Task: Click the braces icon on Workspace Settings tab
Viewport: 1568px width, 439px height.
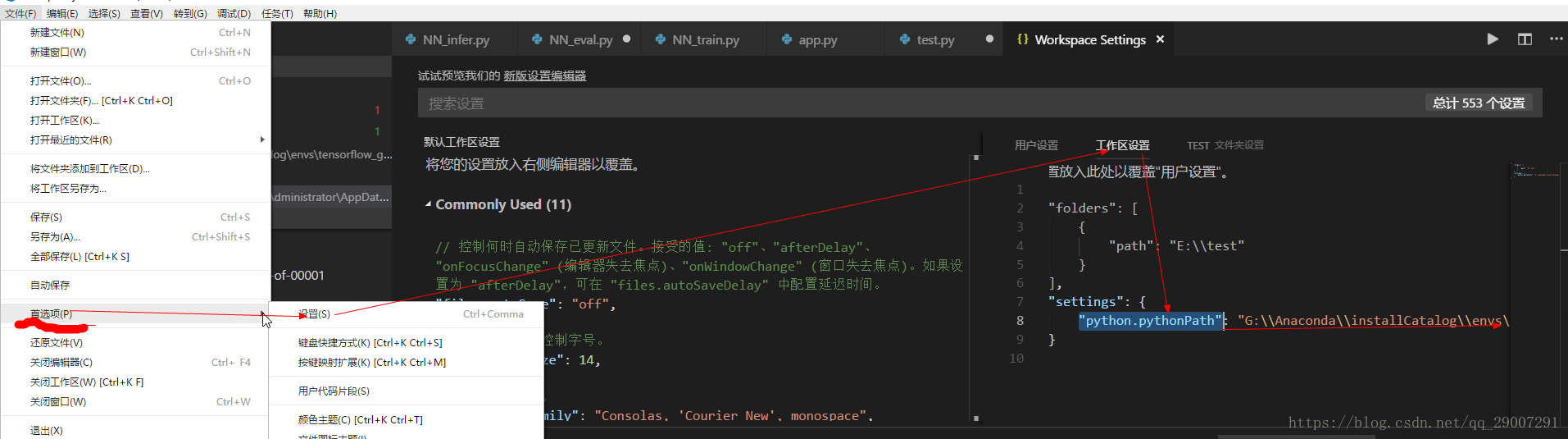Action: [x=1023, y=39]
